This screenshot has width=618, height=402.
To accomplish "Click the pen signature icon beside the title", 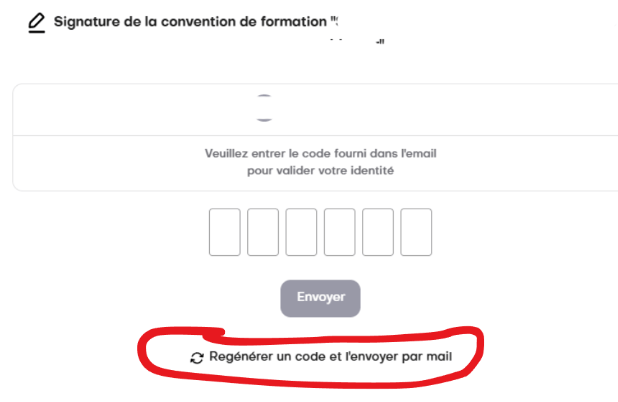I will (x=37, y=23).
